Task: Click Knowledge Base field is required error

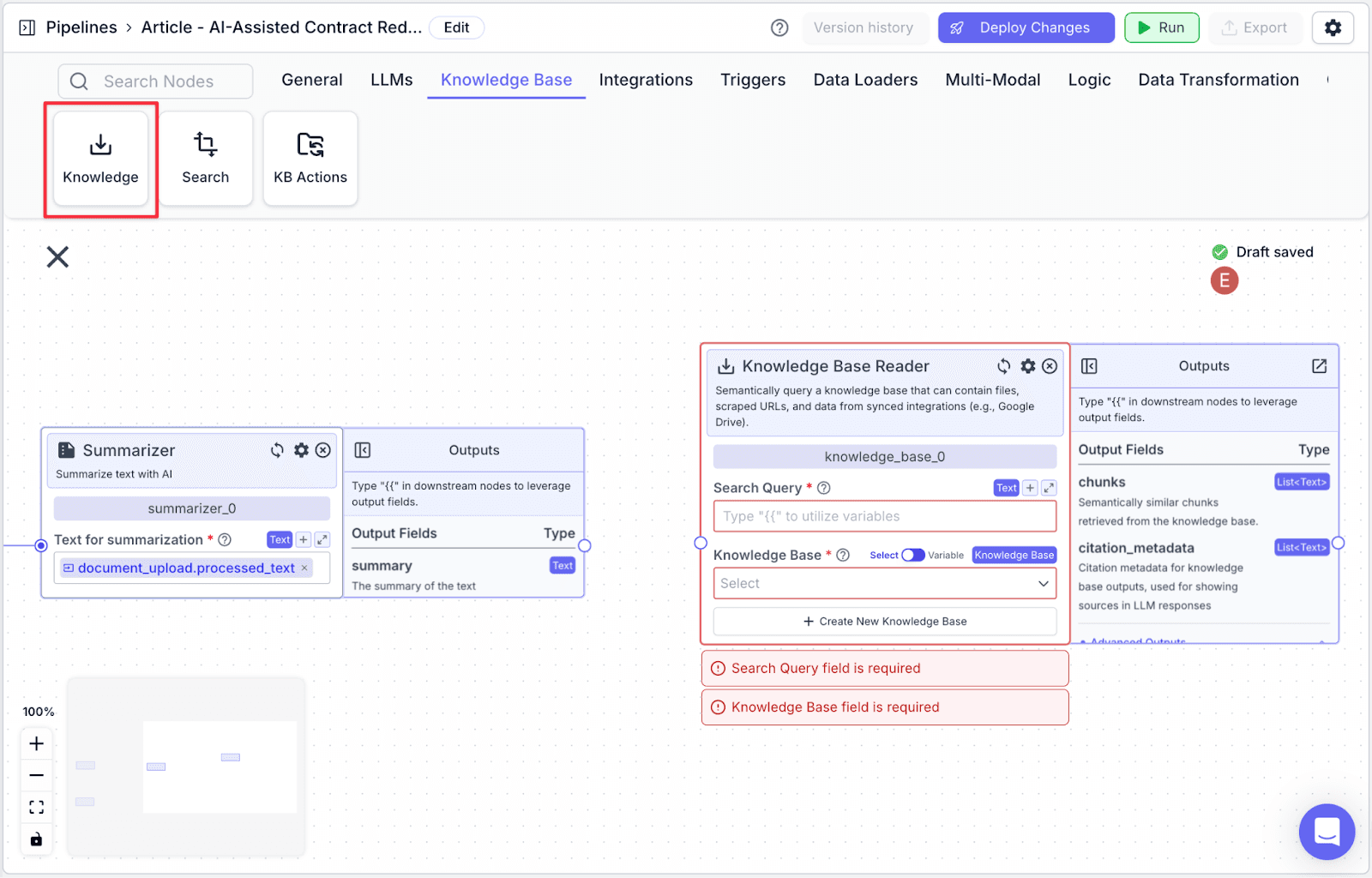Action: [x=885, y=707]
